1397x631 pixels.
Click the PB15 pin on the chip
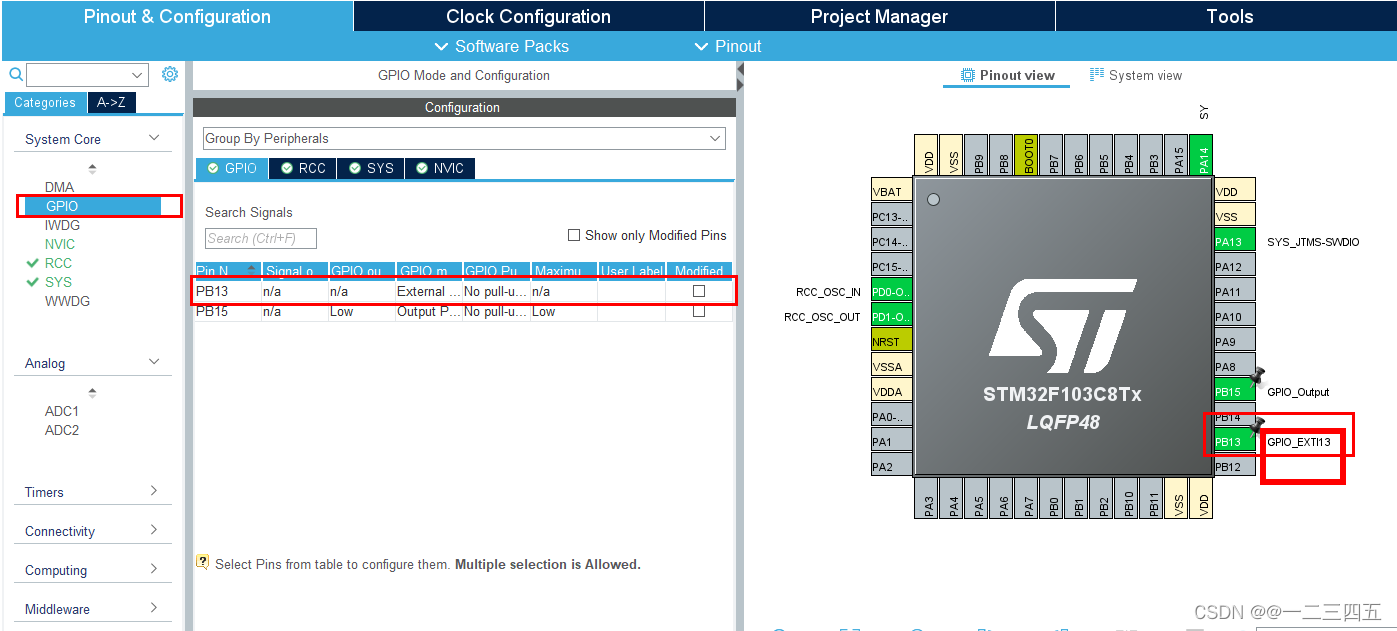coord(1234,391)
